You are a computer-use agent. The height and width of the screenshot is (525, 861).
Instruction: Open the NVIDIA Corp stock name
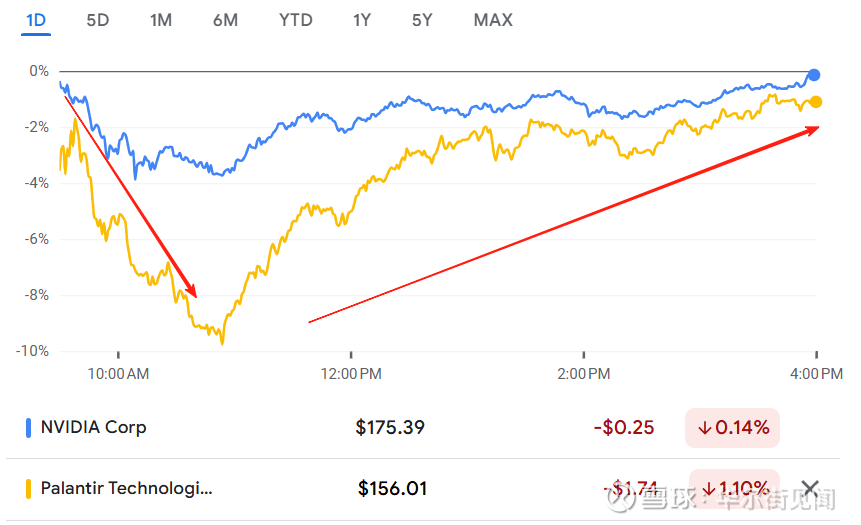[93, 427]
